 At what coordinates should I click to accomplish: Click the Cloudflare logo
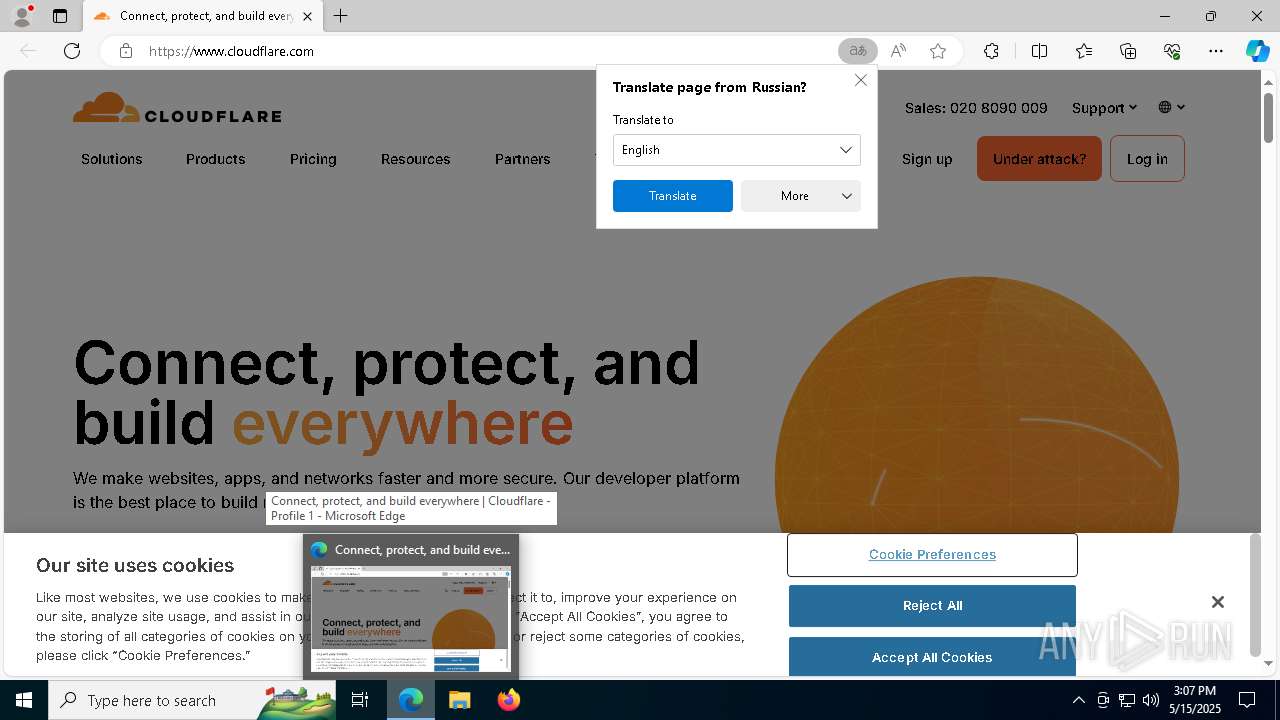pyautogui.click(x=177, y=108)
